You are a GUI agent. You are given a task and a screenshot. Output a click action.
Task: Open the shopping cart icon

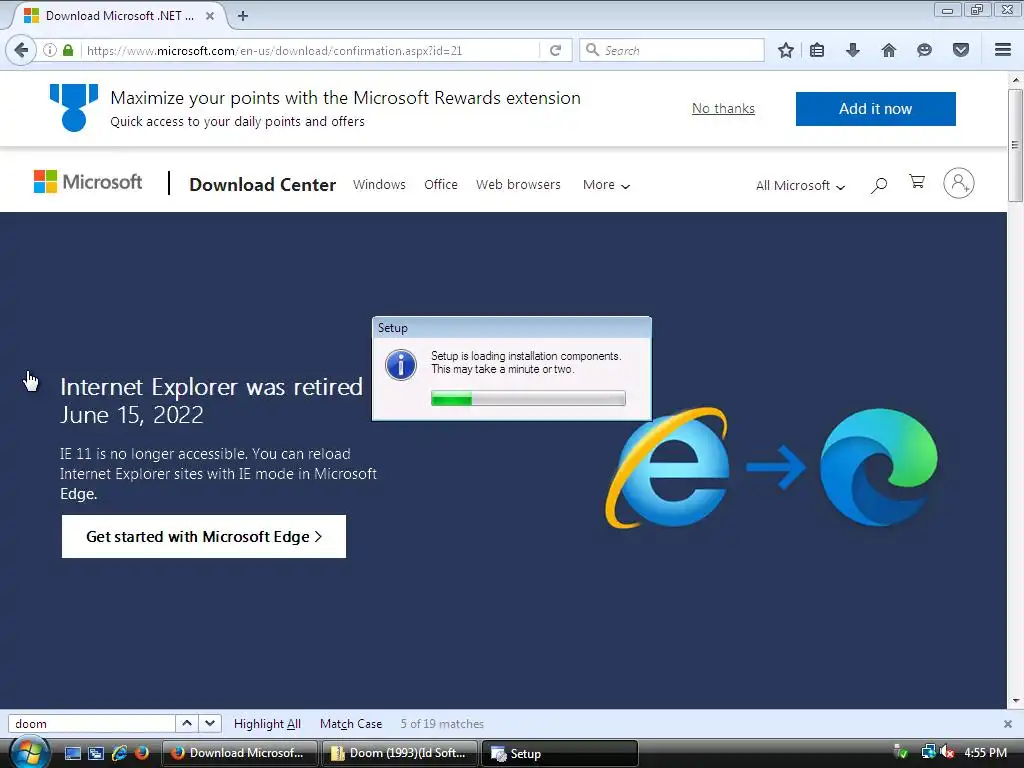917,182
